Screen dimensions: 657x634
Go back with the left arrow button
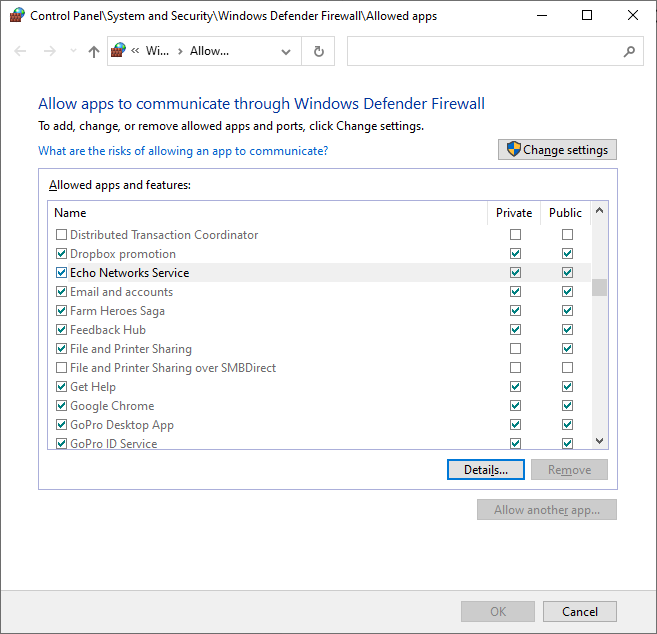(x=20, y=51)
